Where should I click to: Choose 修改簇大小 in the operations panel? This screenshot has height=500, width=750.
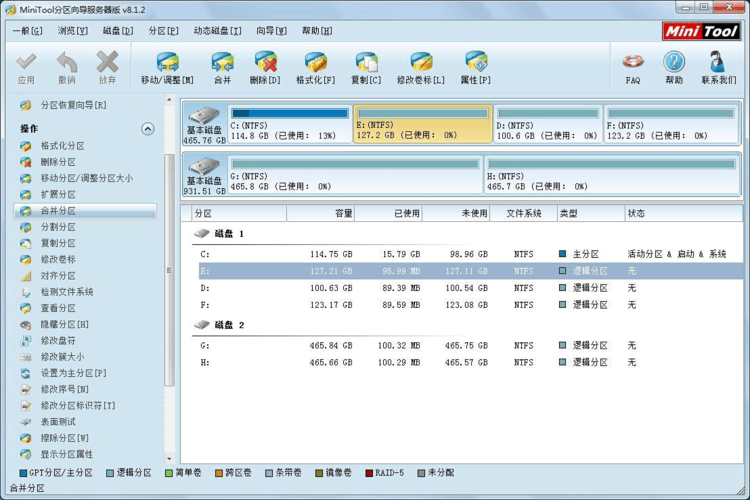point(63,357)
